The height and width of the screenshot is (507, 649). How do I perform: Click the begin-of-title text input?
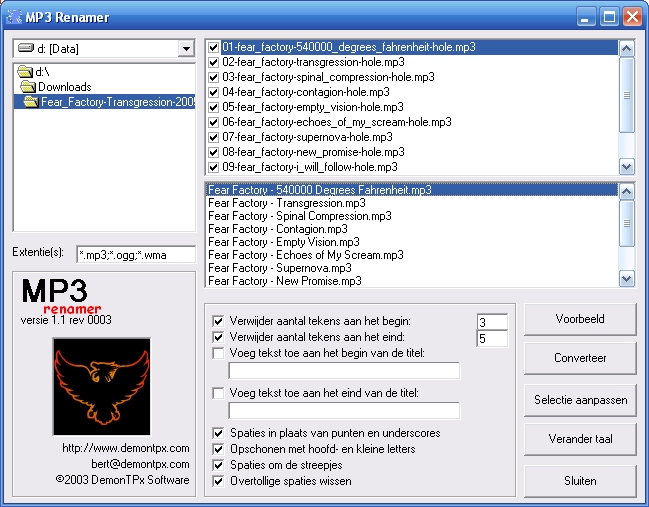coord(344,370)
